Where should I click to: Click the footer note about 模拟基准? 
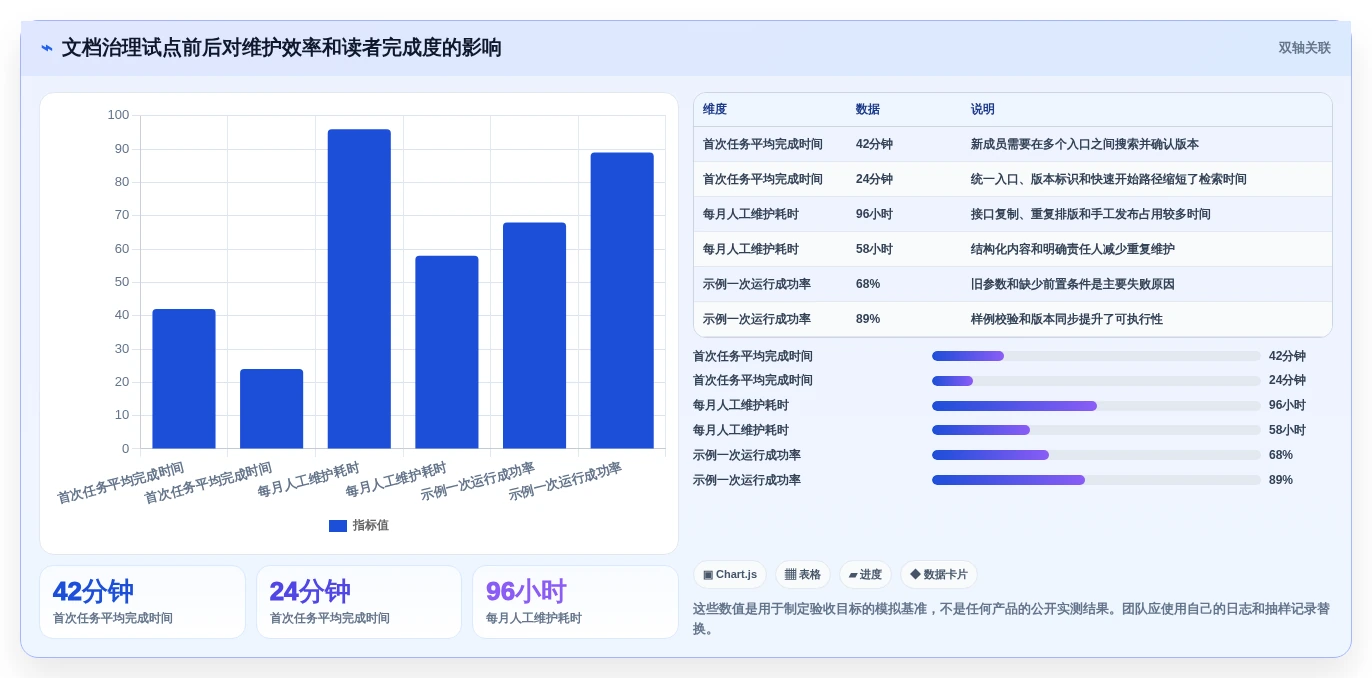[x=1012, y=619]
